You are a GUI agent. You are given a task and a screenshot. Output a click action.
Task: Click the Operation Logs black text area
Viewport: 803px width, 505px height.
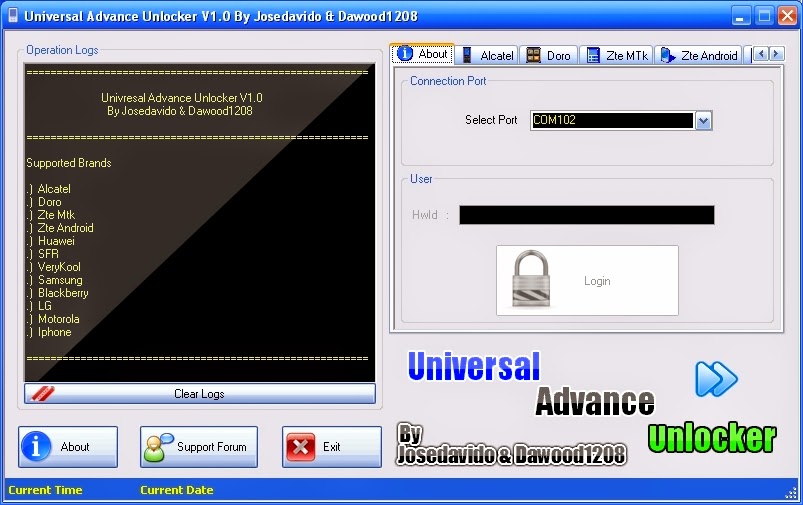[x=200, y=223]
